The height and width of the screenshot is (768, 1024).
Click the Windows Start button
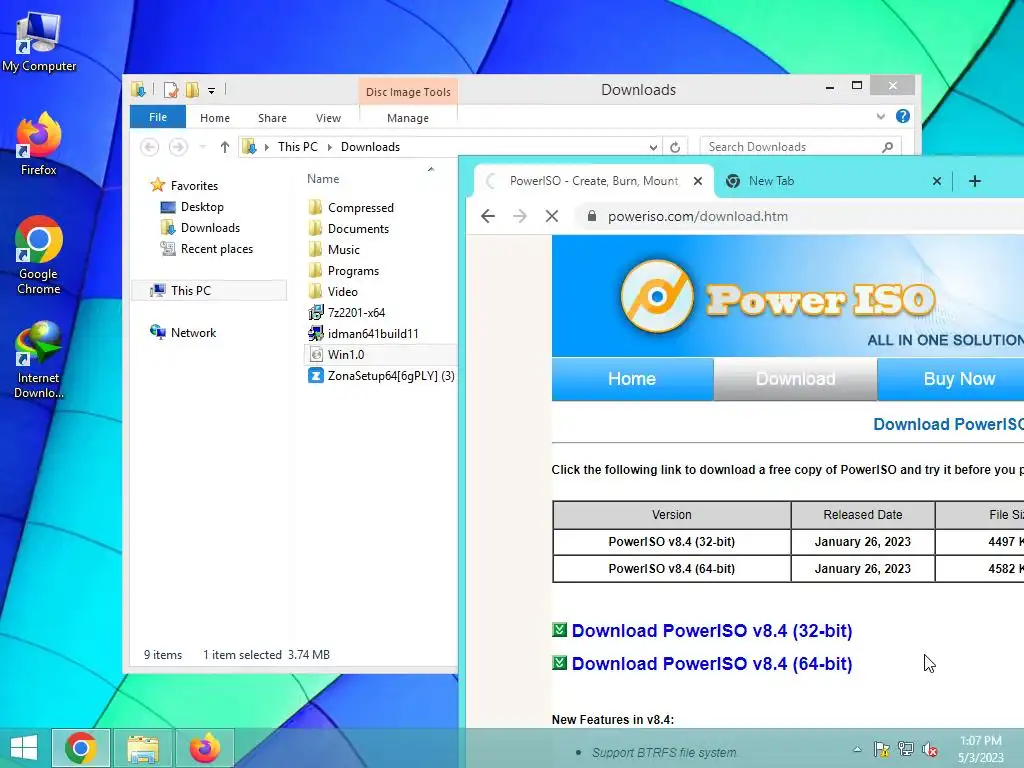click(x=24, y=748)
